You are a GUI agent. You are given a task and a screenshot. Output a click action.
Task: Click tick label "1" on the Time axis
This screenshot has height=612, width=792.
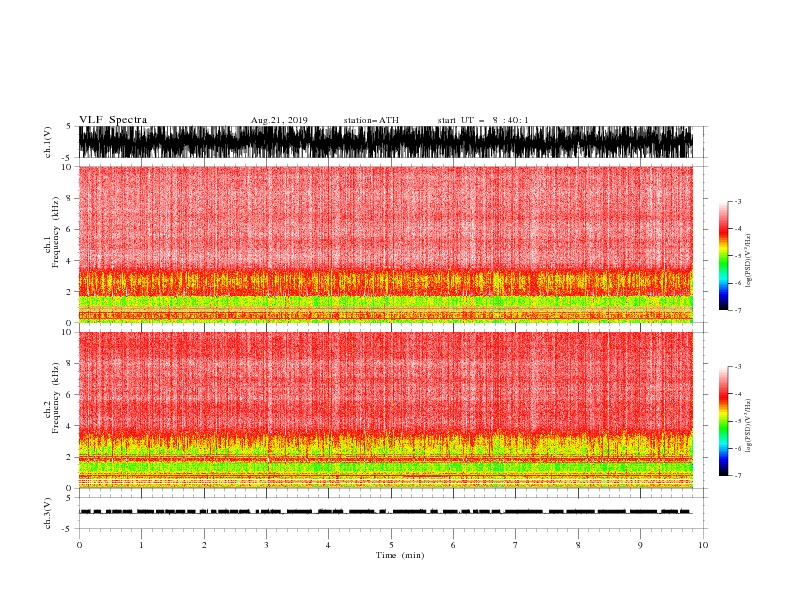(x=141, y=545)
